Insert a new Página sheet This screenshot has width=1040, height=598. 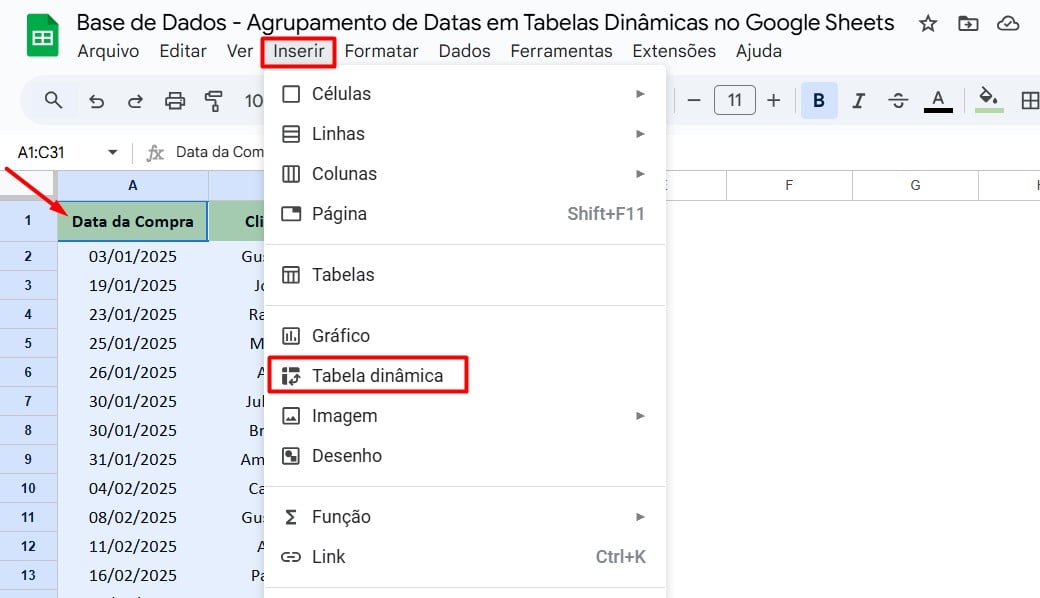click(464, 213)
